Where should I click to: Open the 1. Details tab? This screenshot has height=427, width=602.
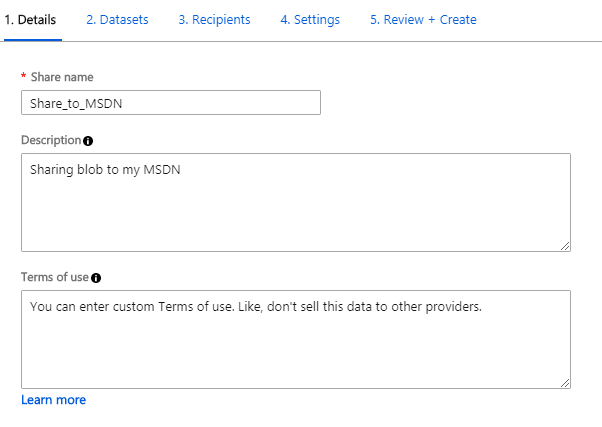(x=30, y=20)
